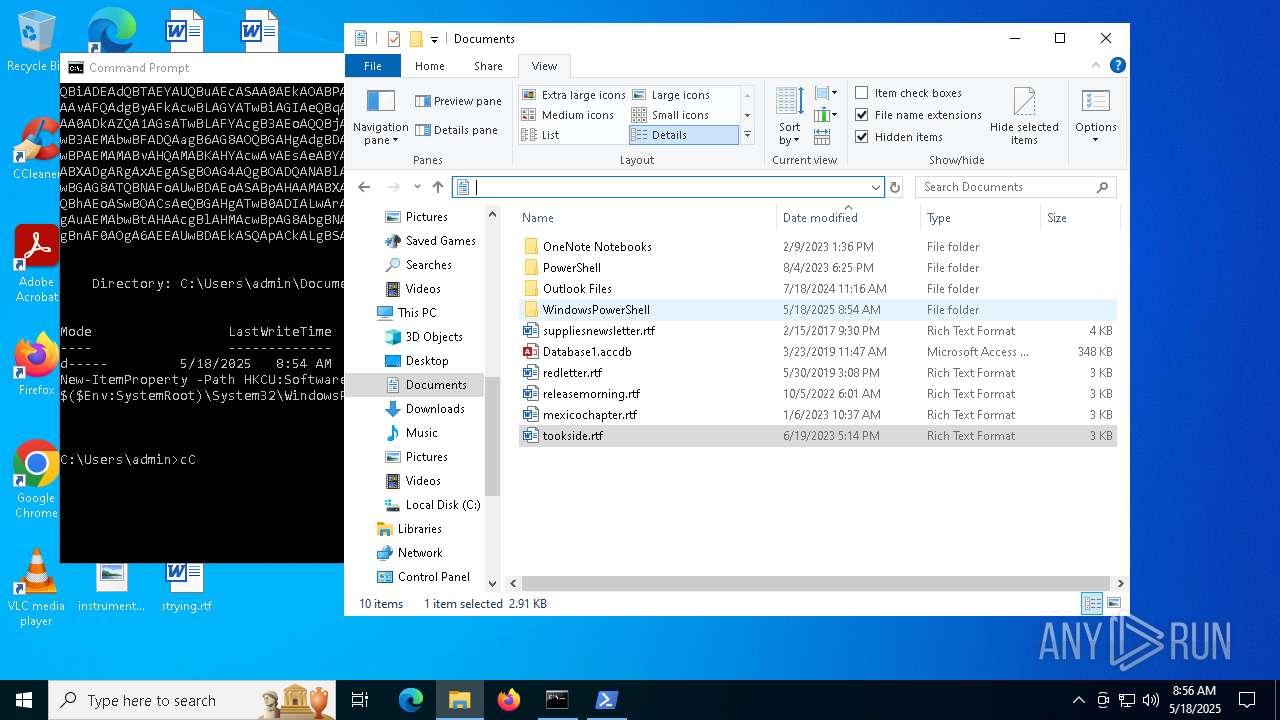Collapse the ribbon with the chevron
The image size is (1280, 720).
pyautogui.click(x=1097, y=65)
